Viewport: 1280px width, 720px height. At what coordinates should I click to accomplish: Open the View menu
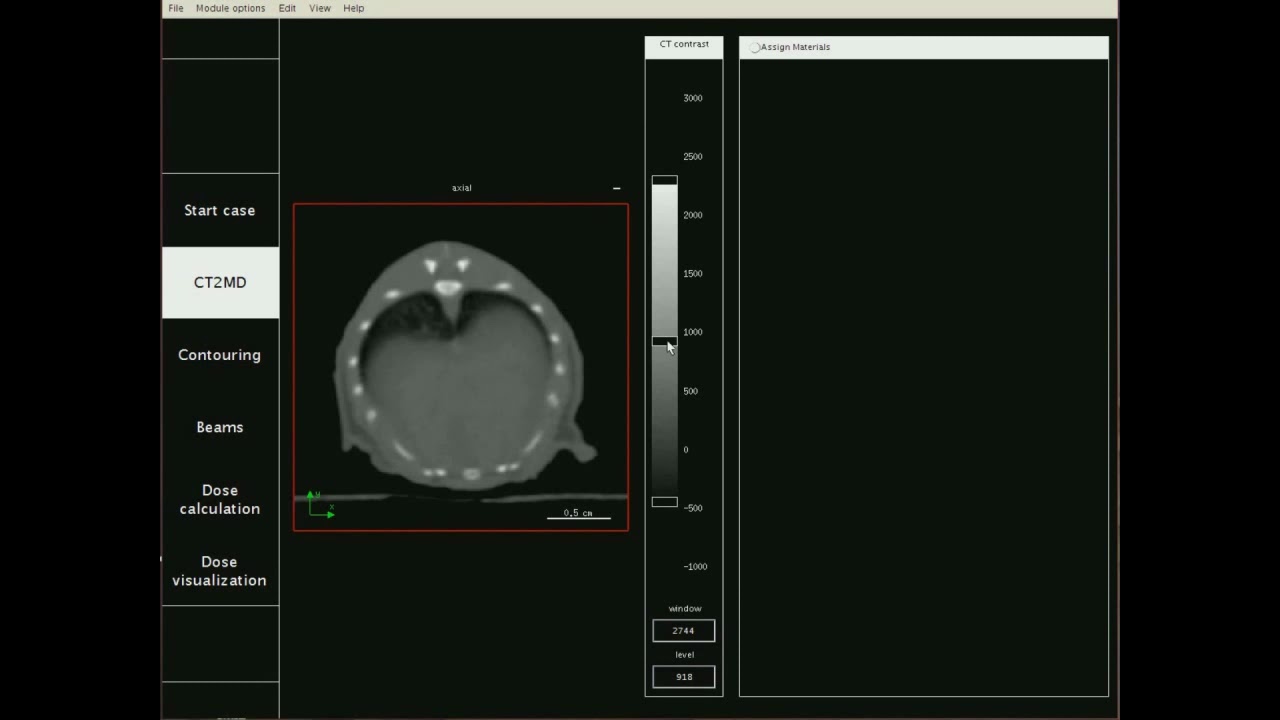point(320,8)
